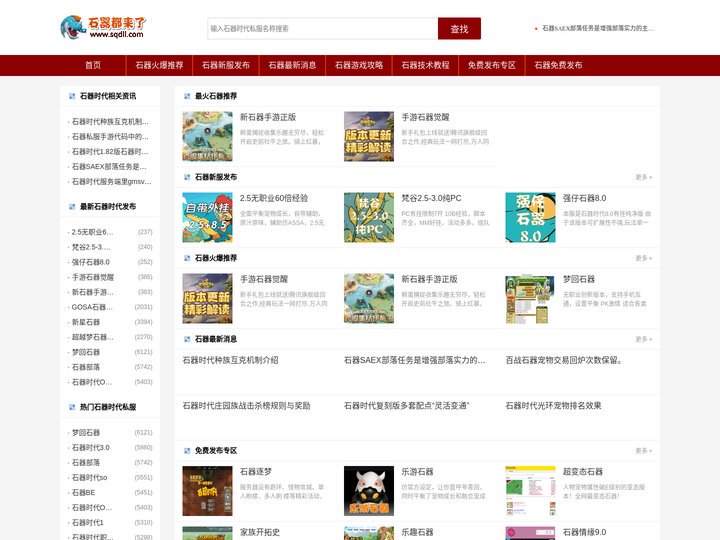Open sidebar entry 新星石器
This screenshot has height=540, width=720.
pyautogui.click(x=85, y=322)
